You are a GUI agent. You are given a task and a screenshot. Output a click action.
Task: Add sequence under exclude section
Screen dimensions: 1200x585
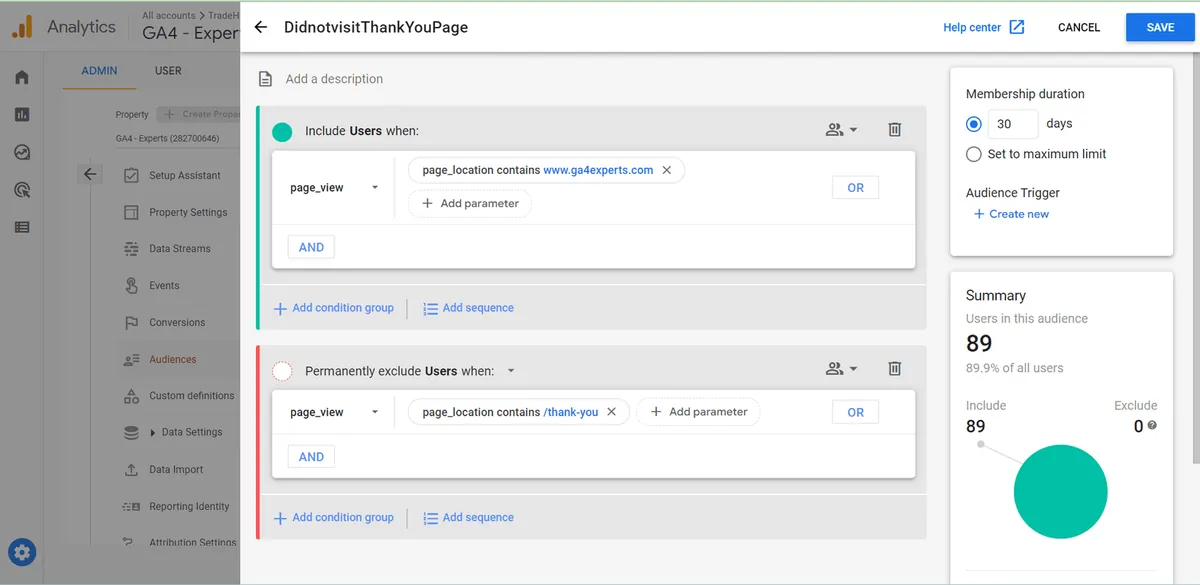point(468,518)
